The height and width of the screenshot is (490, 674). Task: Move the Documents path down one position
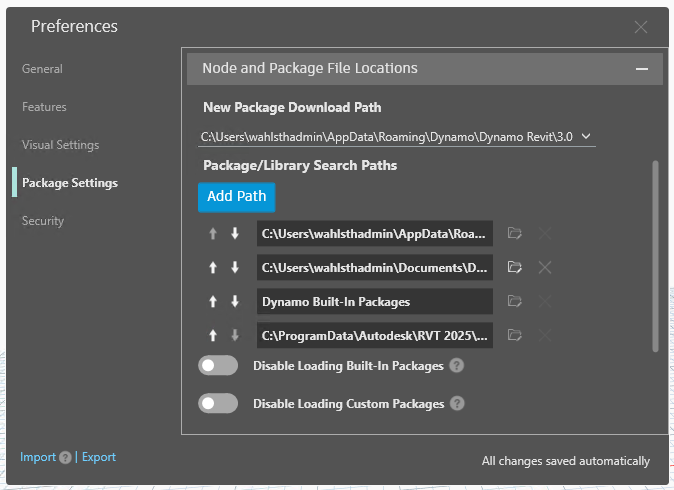(235, 267)
